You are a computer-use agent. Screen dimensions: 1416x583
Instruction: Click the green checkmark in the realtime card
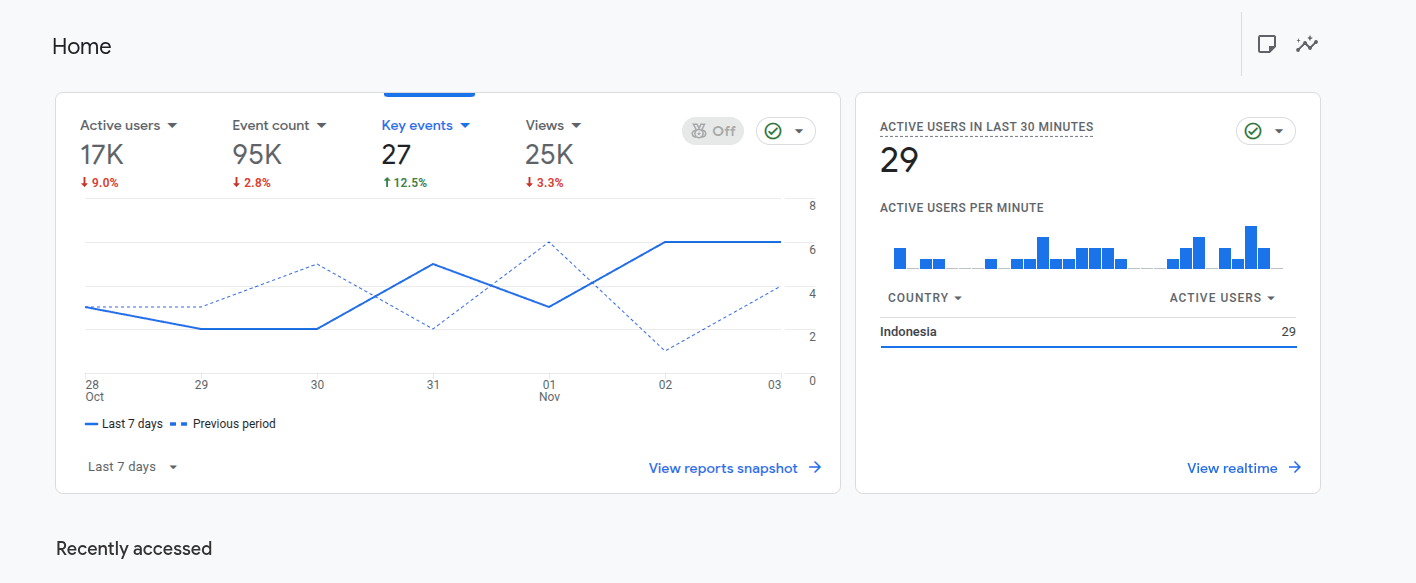click(x=1253, y=132)
